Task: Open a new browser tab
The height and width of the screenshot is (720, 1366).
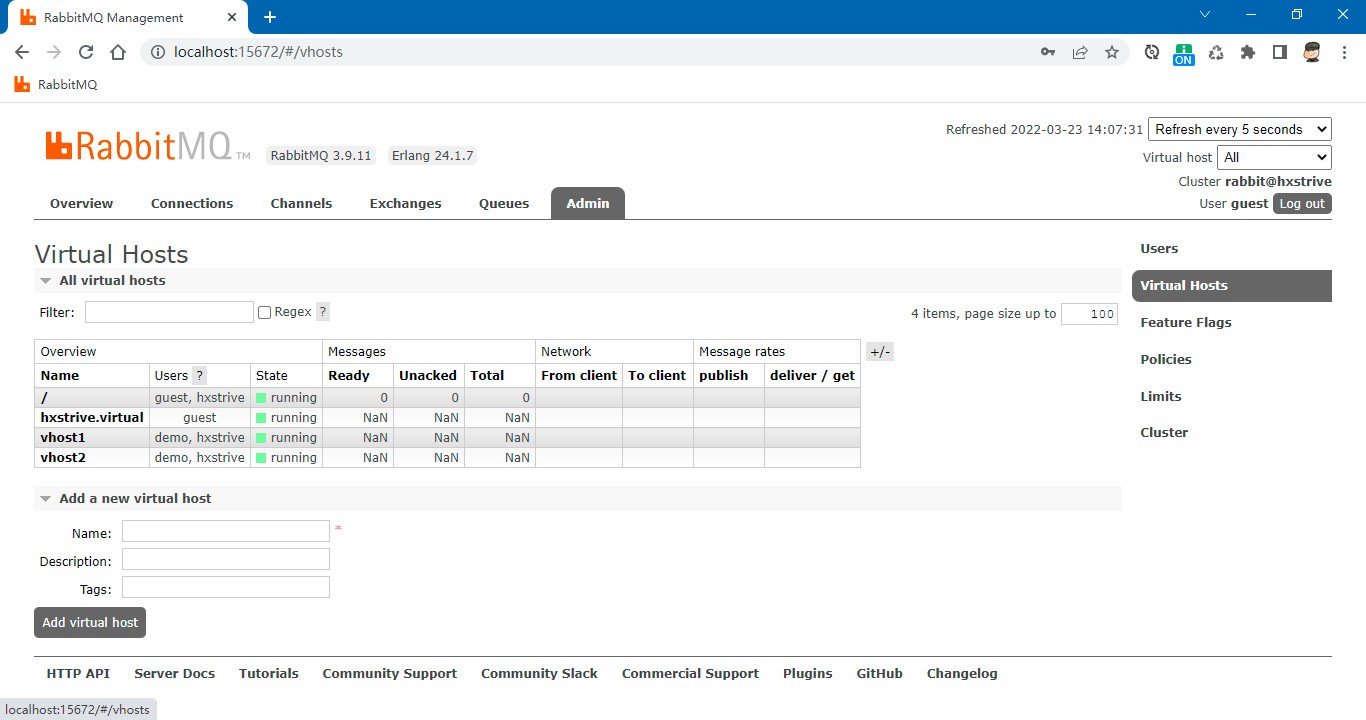Action: tap(270, 17)
